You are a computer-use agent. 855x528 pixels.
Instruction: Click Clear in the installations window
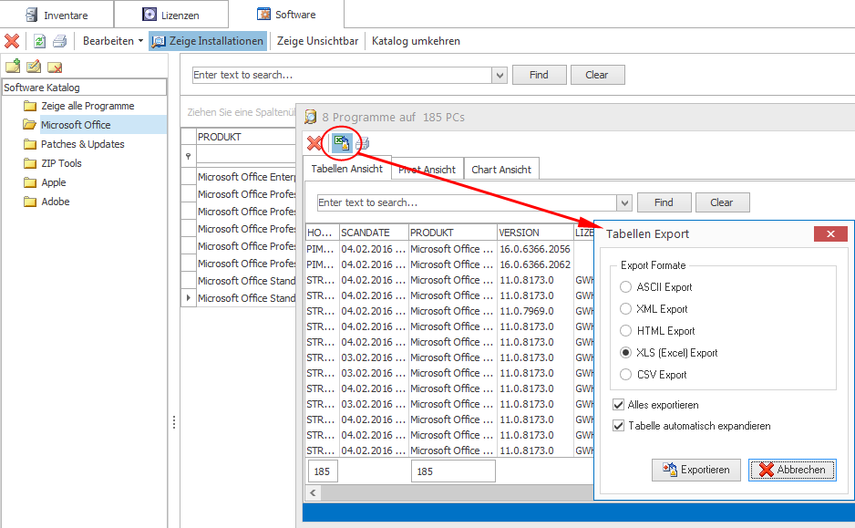722,202
